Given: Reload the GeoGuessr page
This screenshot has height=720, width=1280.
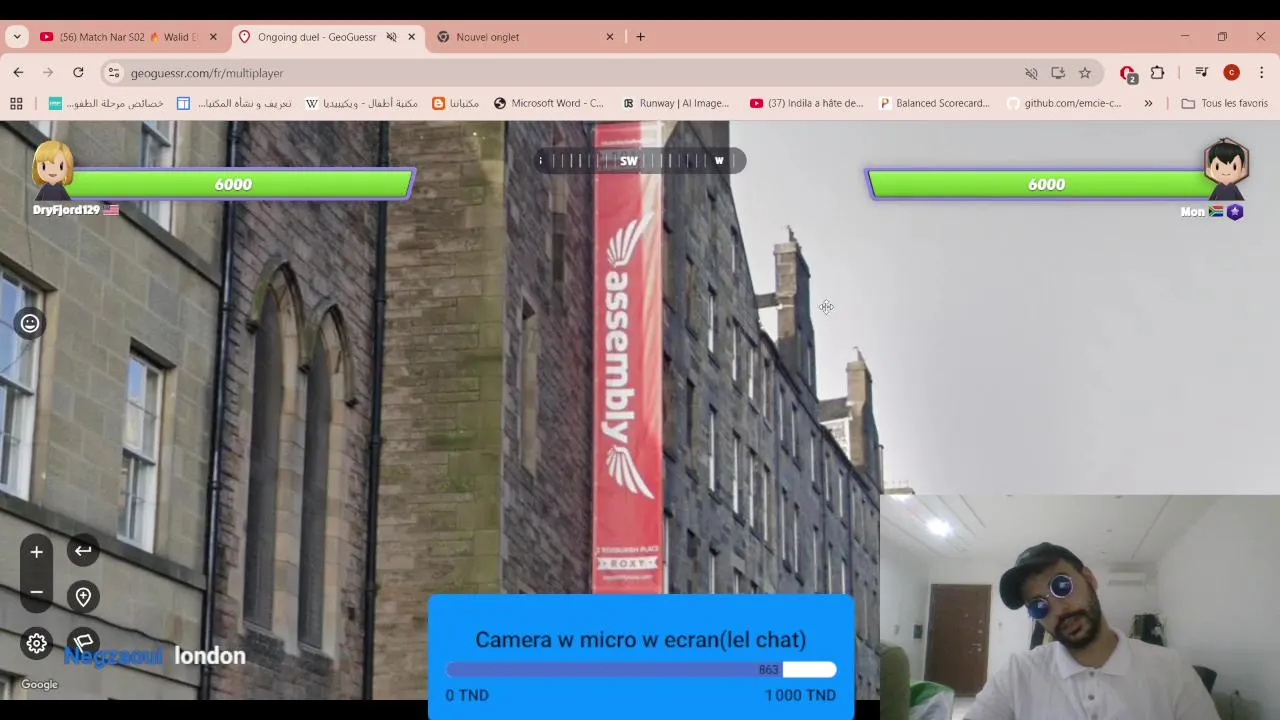Looking at the screenshot, I should pos(78,73).
